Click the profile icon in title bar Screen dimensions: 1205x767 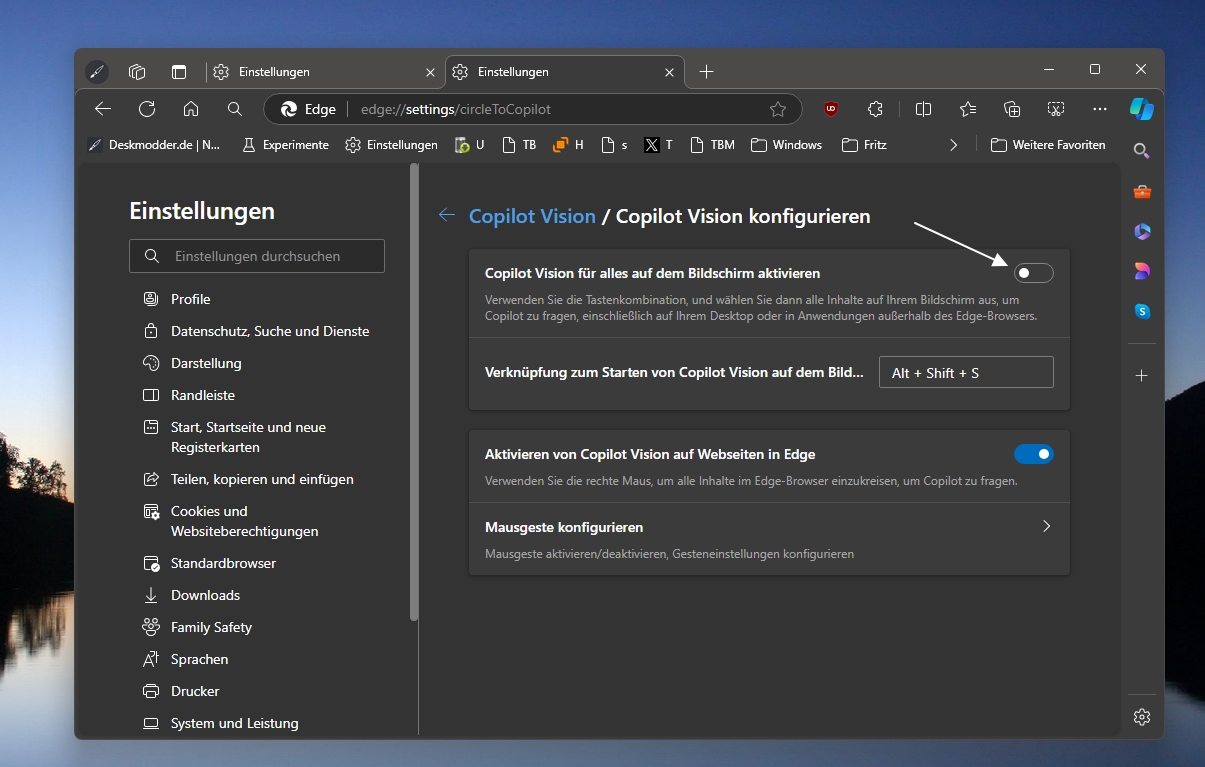click(96, 72)
